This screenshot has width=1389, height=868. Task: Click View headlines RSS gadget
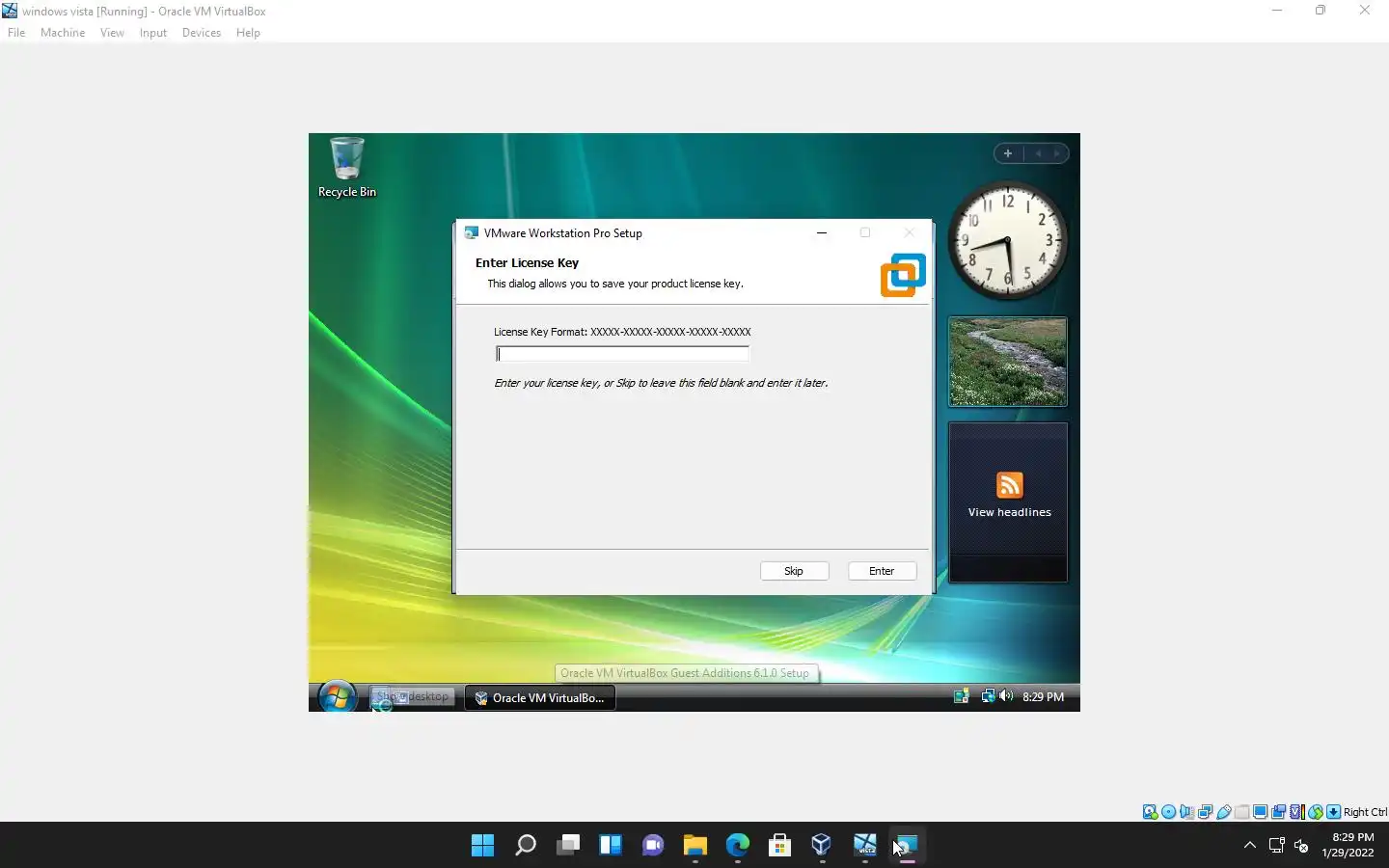pyautogui.click(x=1009, y=512)
